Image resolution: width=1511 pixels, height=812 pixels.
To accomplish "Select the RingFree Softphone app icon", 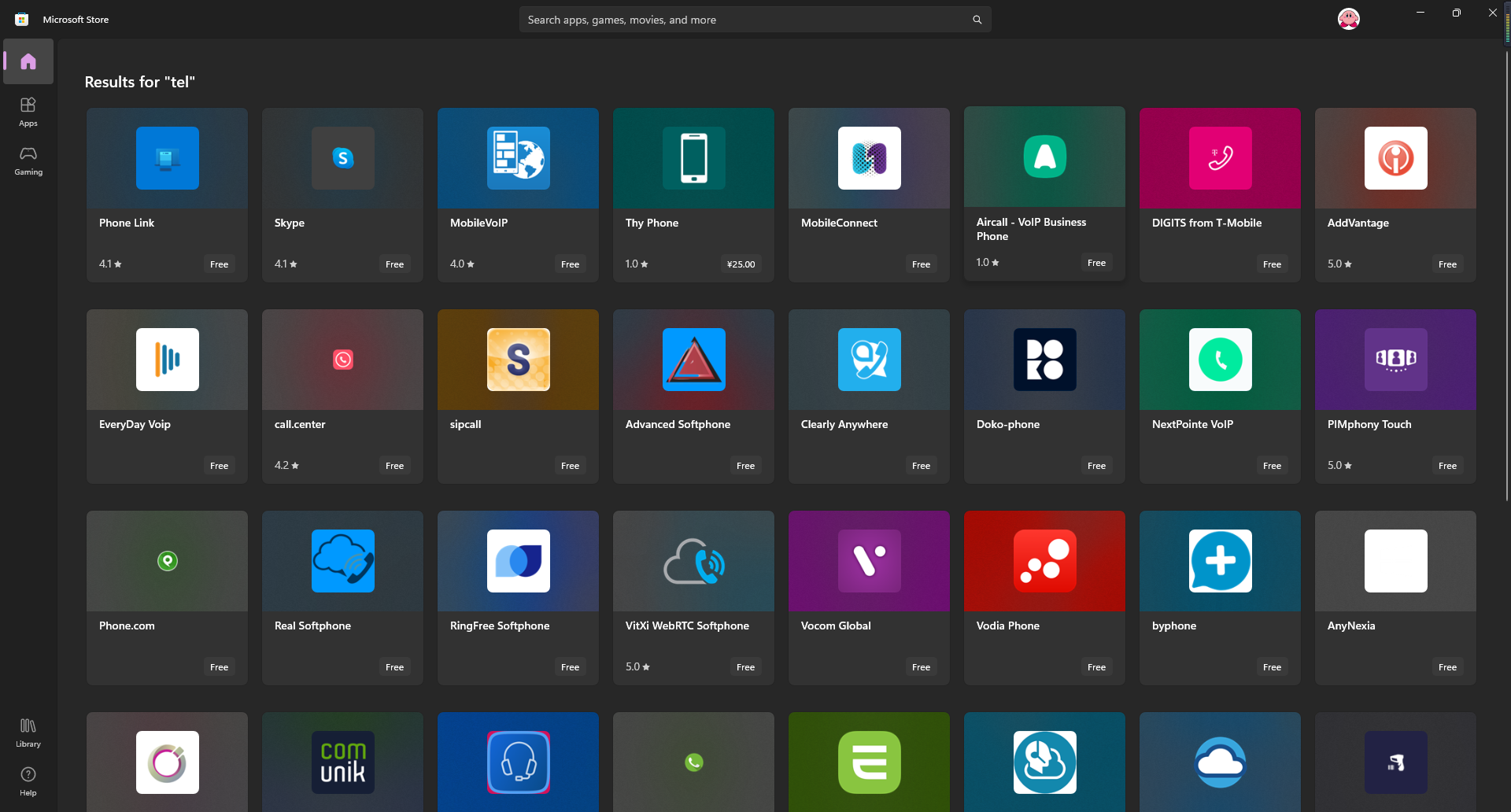I will point(519,561).
